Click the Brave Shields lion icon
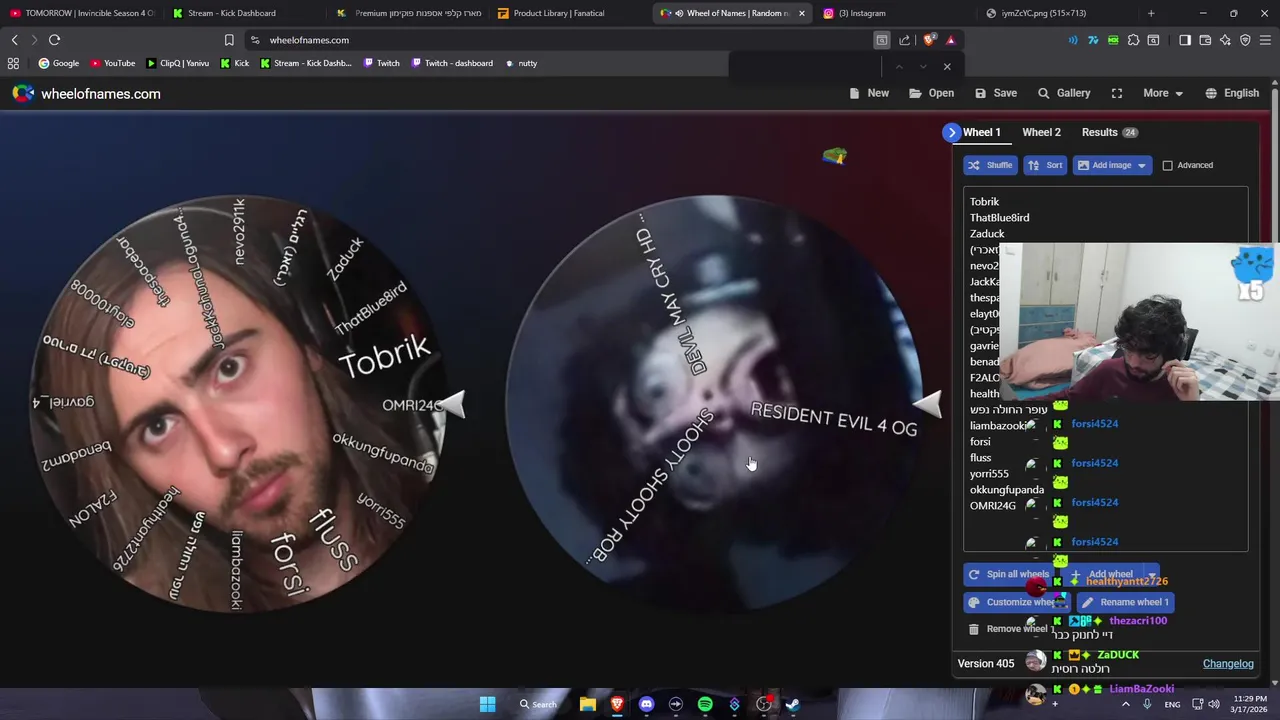Image resolution: width=1280 pixels, height=720 pixels. [929, 40]
